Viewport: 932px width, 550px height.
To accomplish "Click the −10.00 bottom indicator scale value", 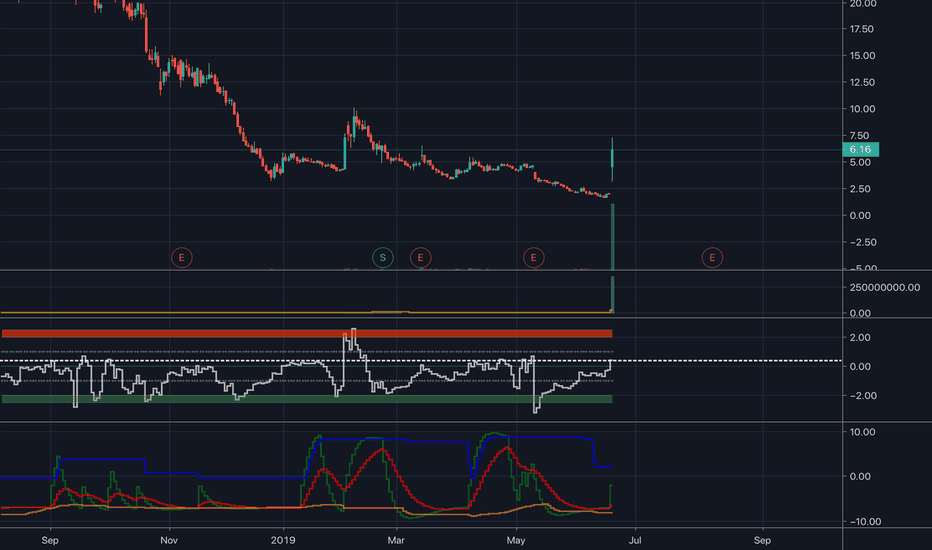I will point(865,522).
